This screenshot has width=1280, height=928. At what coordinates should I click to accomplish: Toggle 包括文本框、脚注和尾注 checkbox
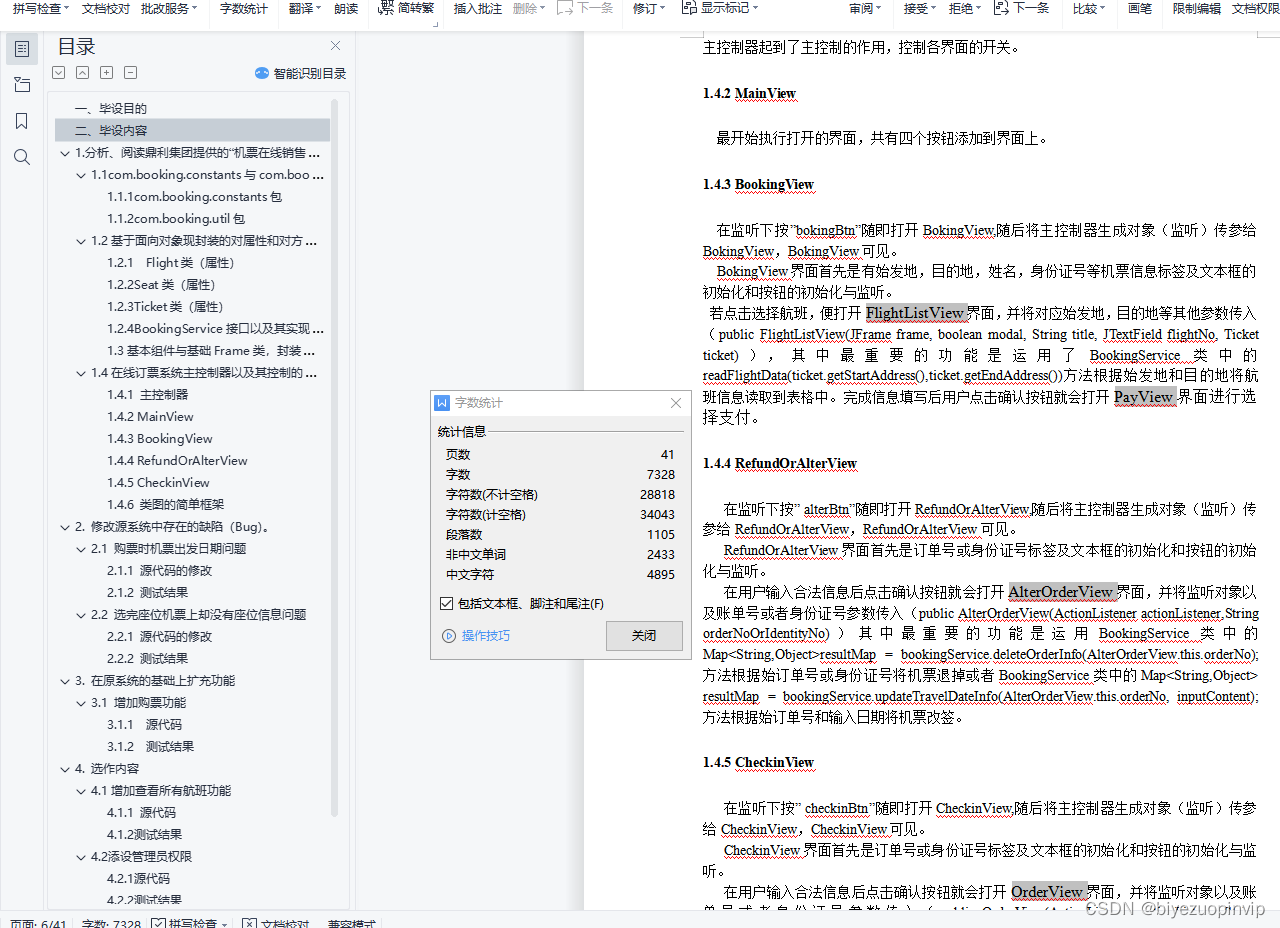[447, 604]
